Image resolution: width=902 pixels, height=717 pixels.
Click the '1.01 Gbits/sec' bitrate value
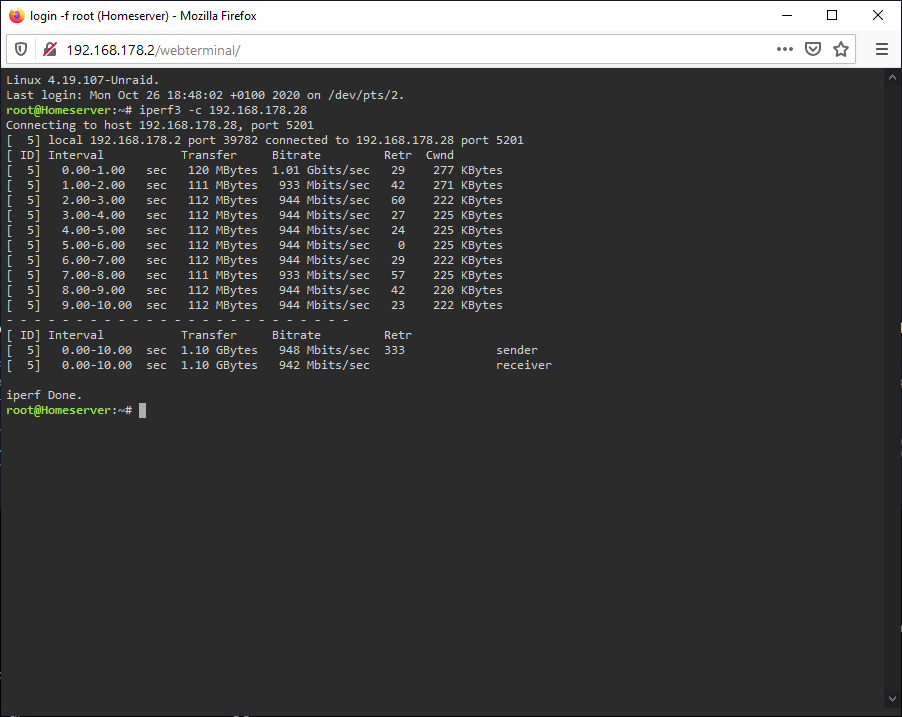coord(321,170)
